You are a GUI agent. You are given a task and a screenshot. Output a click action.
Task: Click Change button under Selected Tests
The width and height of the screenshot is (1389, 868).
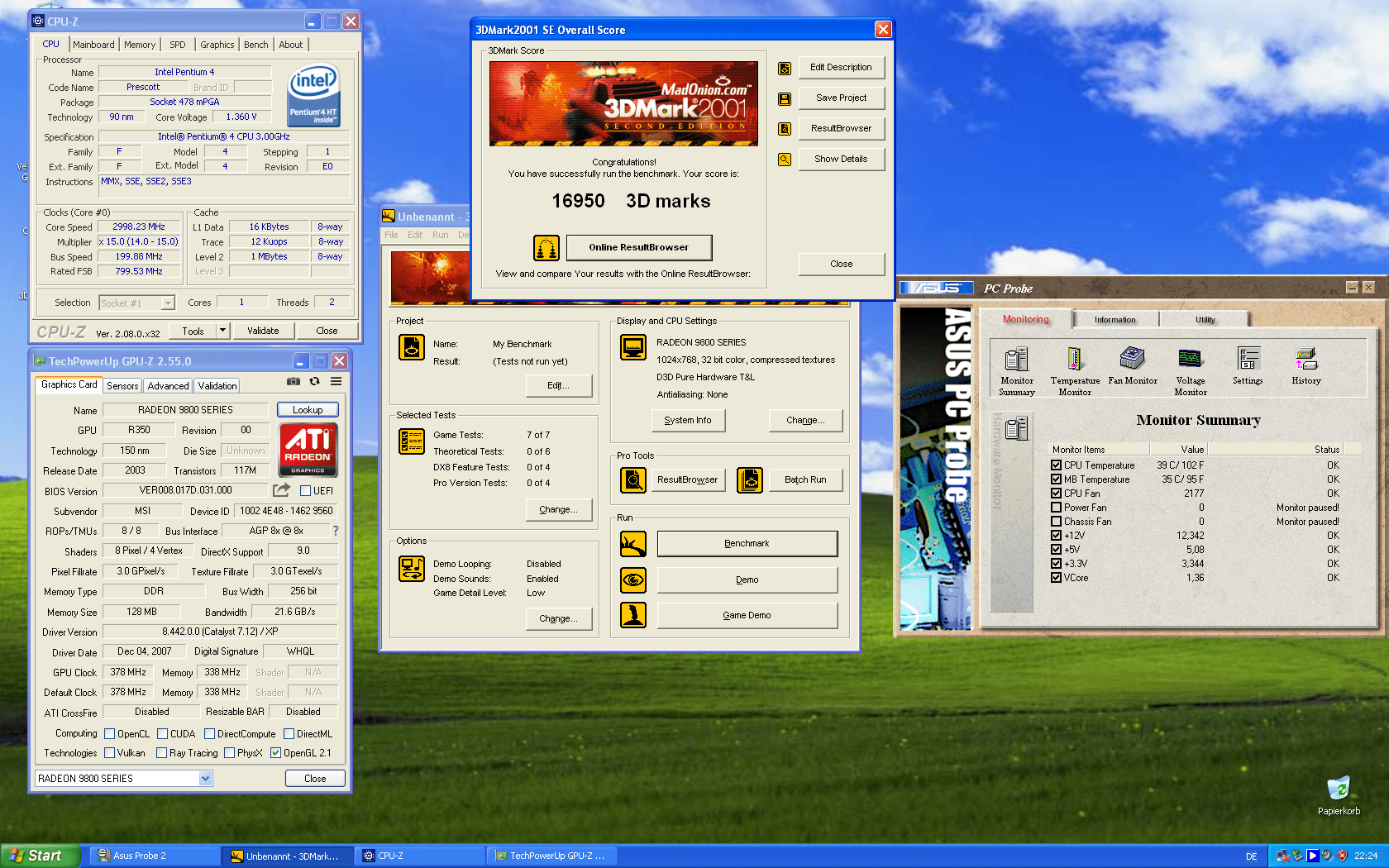point(559,510)
